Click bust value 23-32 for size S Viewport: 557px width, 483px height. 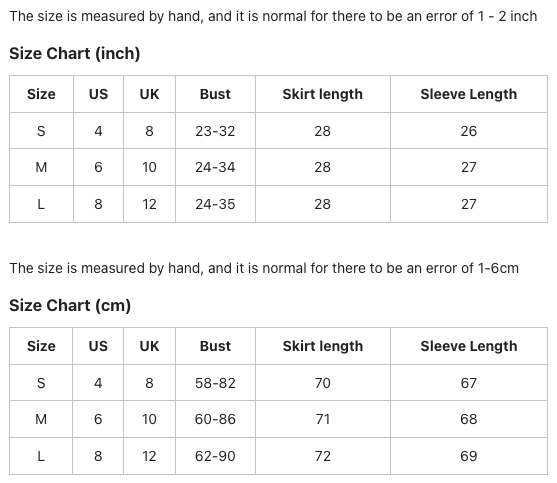pyautogui.click(x=215, y=131)
